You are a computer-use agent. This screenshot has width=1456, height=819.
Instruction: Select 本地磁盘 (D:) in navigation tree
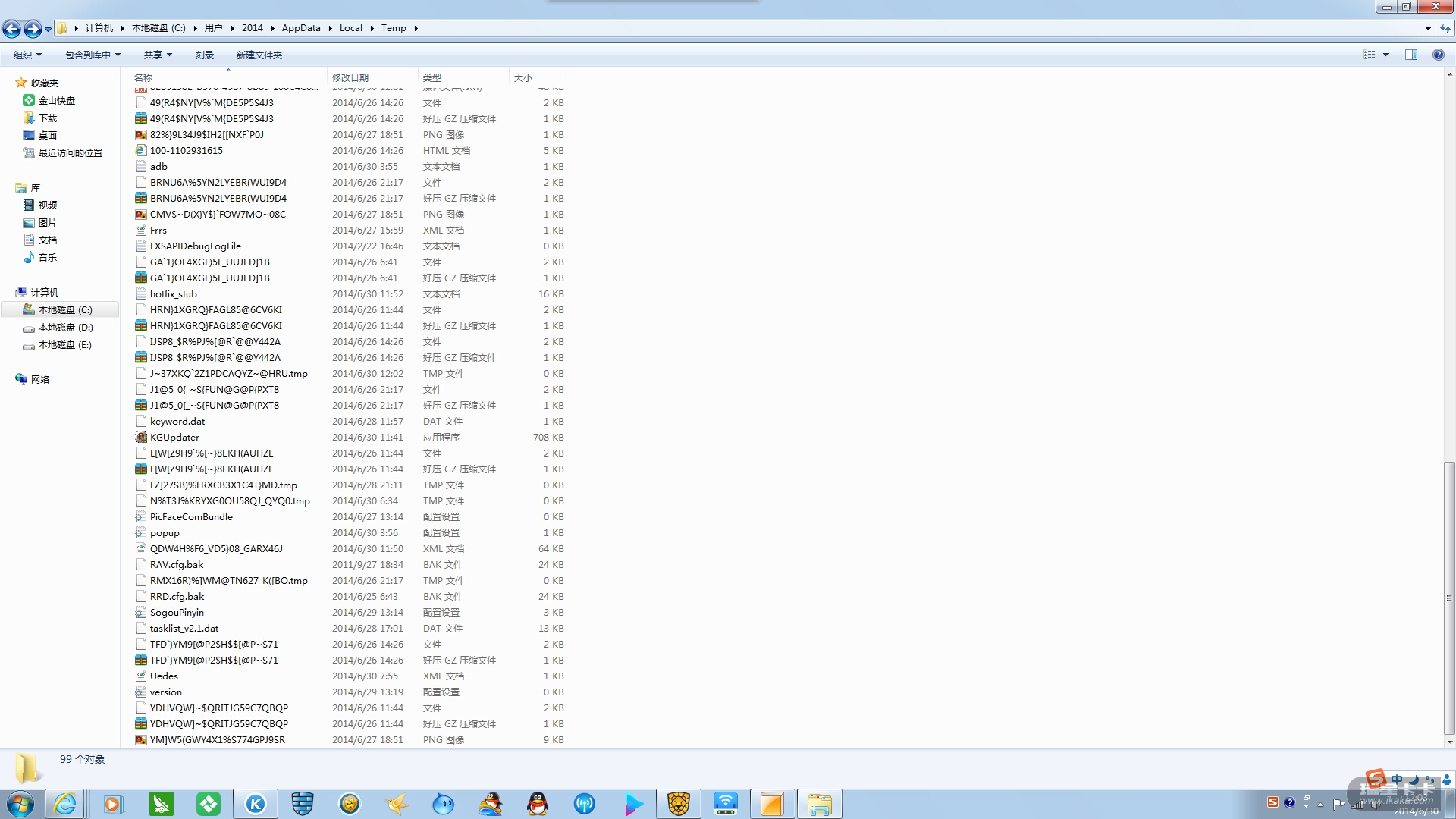pos(65,328)
